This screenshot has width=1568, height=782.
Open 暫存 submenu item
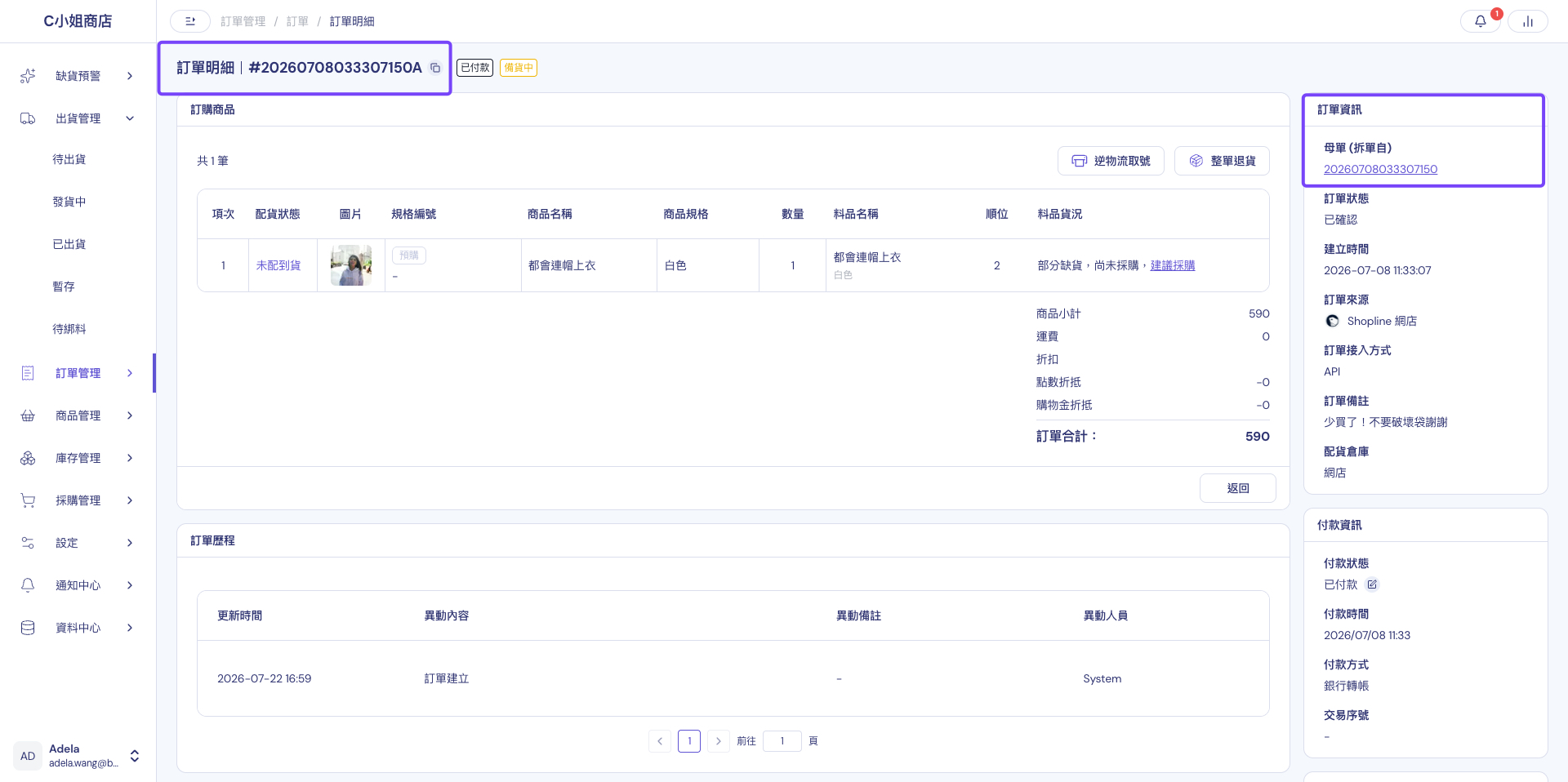[64, 287]
